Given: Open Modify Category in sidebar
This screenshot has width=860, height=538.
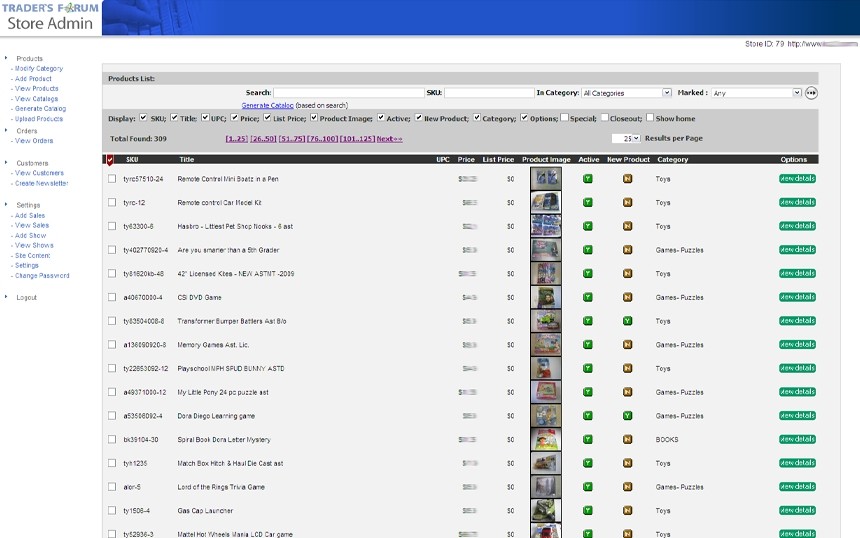Looking at the screenshot, I should pos(39,69).
